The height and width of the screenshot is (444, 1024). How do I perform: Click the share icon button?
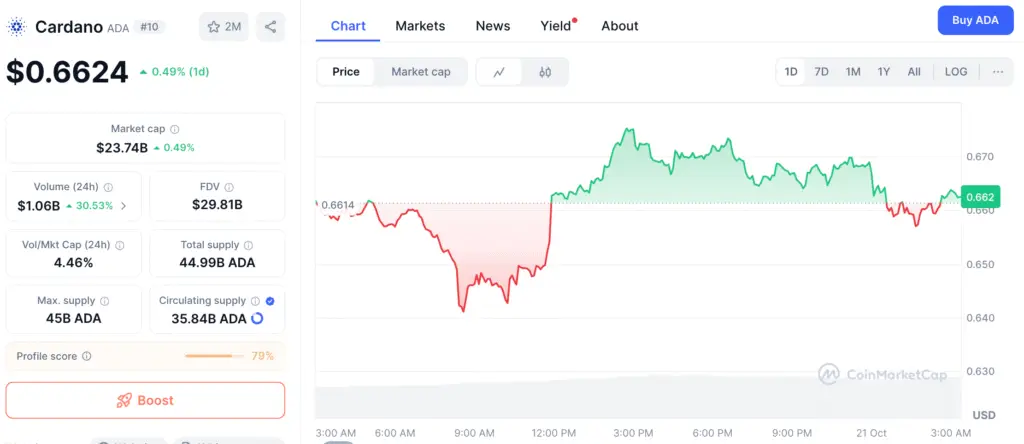tap(271, 27)
